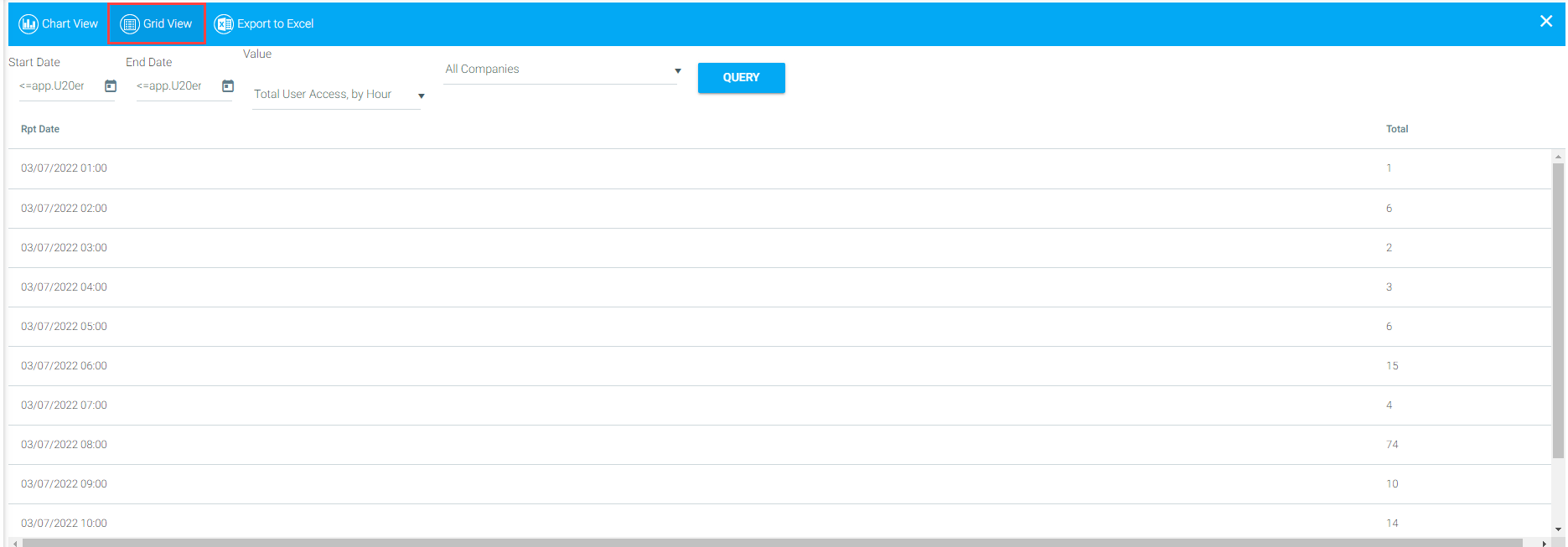Click the Grid View list icon
Viewport: 1568px width, 547px height.
(x=130, y=24)
